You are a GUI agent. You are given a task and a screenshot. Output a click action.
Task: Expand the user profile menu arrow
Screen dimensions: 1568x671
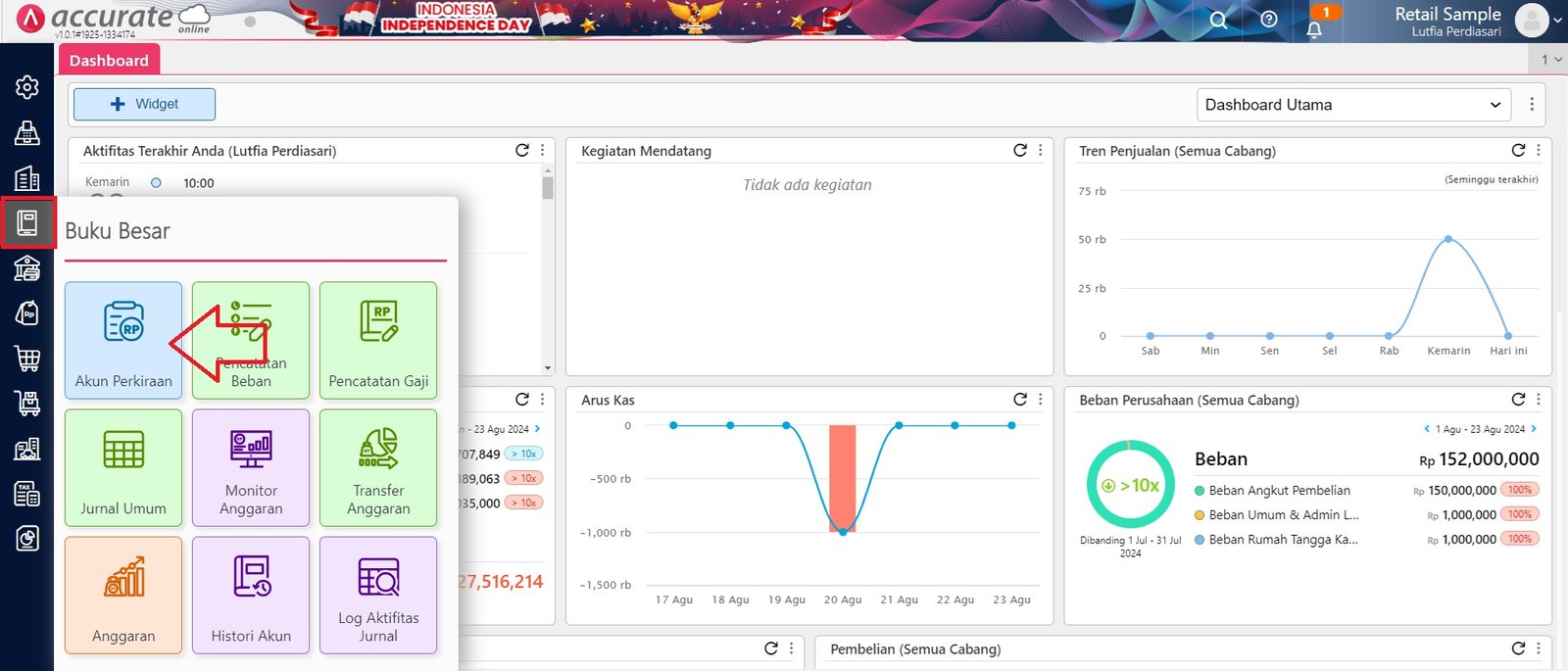1557,21
